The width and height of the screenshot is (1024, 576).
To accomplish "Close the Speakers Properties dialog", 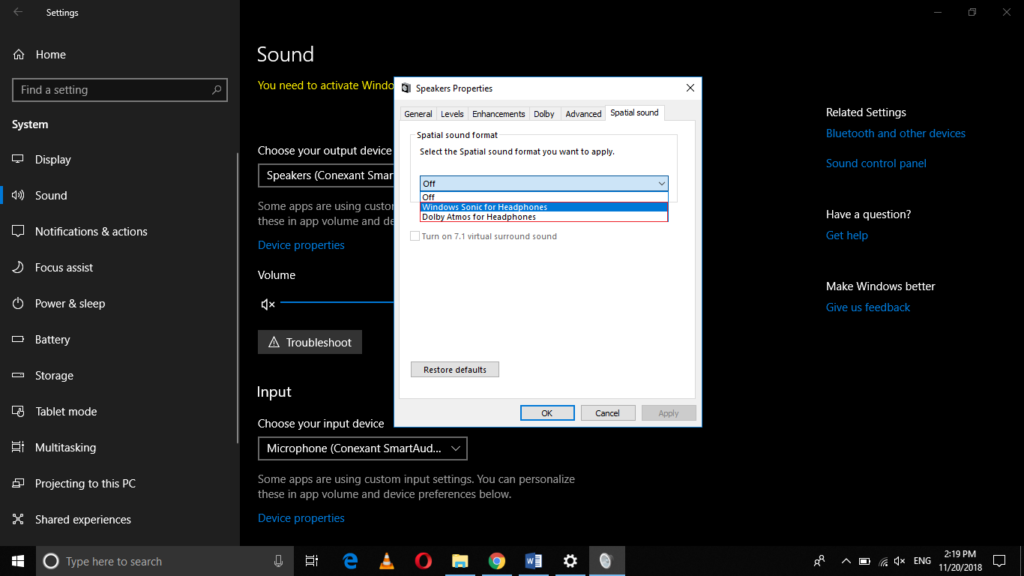I will pyautogui.click(x=690, y=88).
